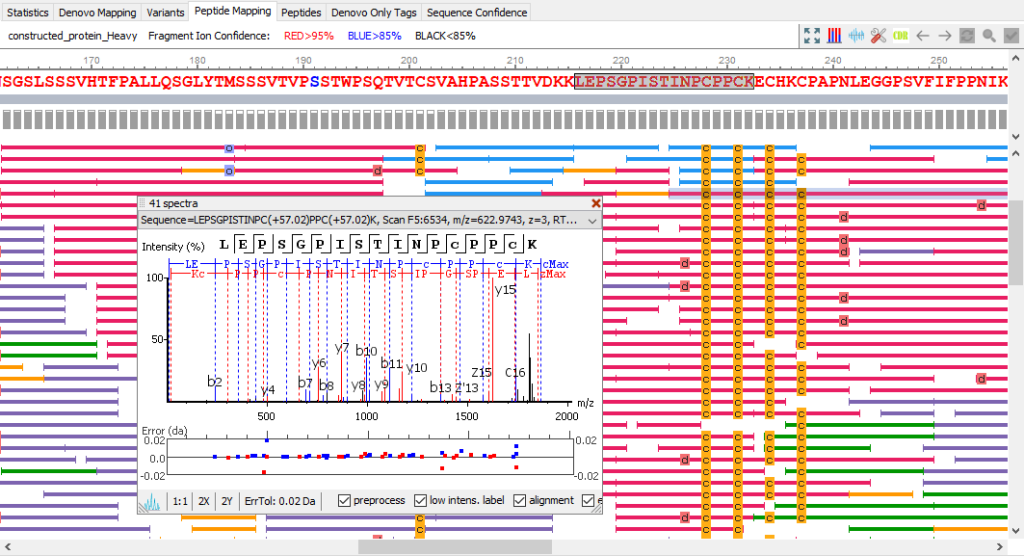Click the y15 peak label in spectrum

[x=505, y=289]
